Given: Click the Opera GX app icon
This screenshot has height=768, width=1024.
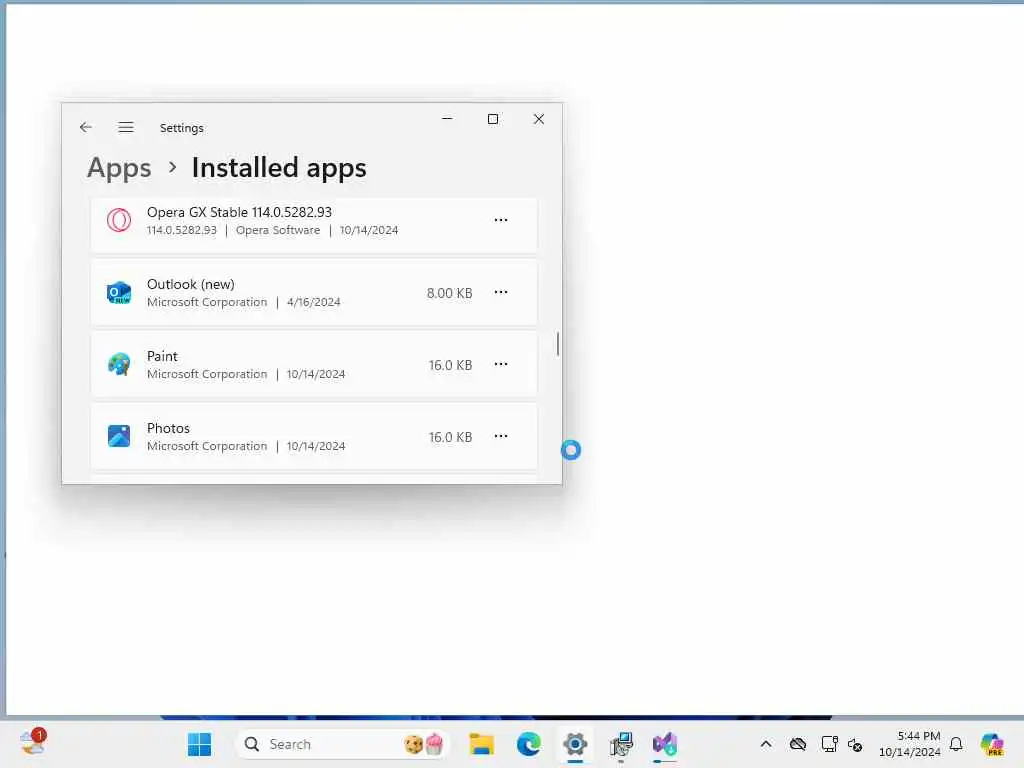Looking at the screenshot, I should pyautogui.click(x=119, y=220).
